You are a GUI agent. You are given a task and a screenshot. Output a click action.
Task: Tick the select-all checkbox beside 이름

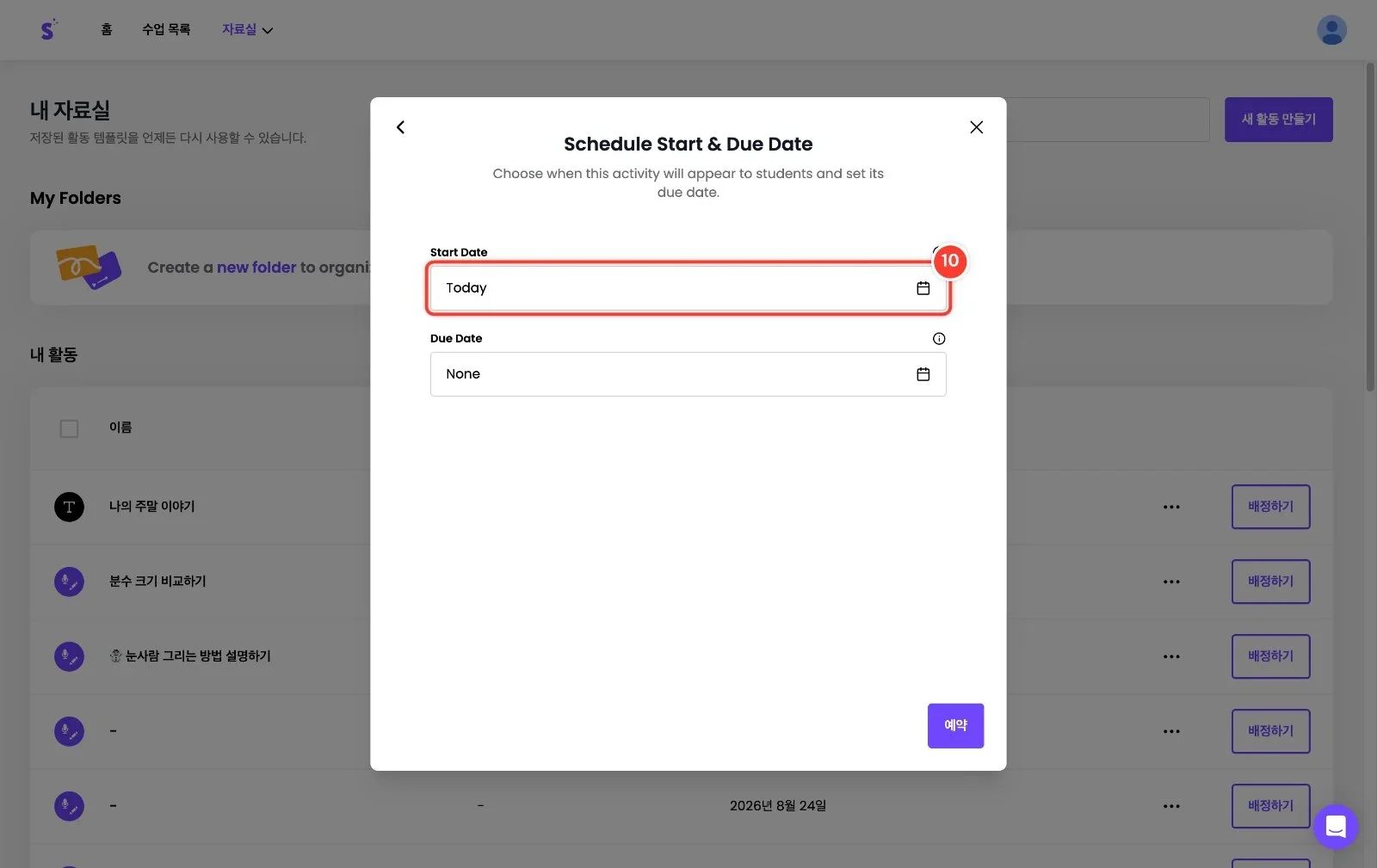point(69,428)
